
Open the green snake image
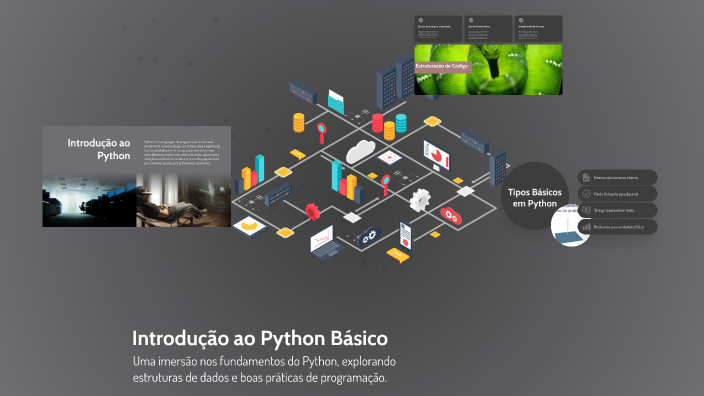pyautogui.click(x=488, y=70)
